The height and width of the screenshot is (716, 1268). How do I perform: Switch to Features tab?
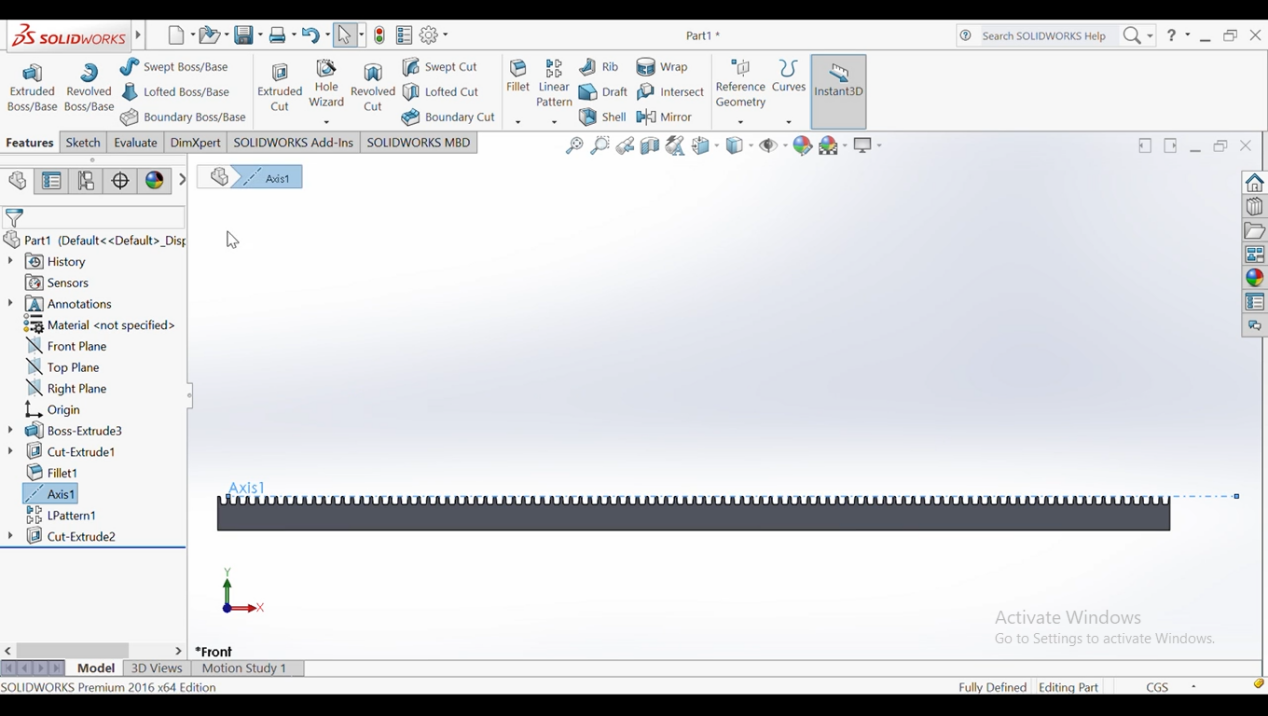(x=30, y=143)
